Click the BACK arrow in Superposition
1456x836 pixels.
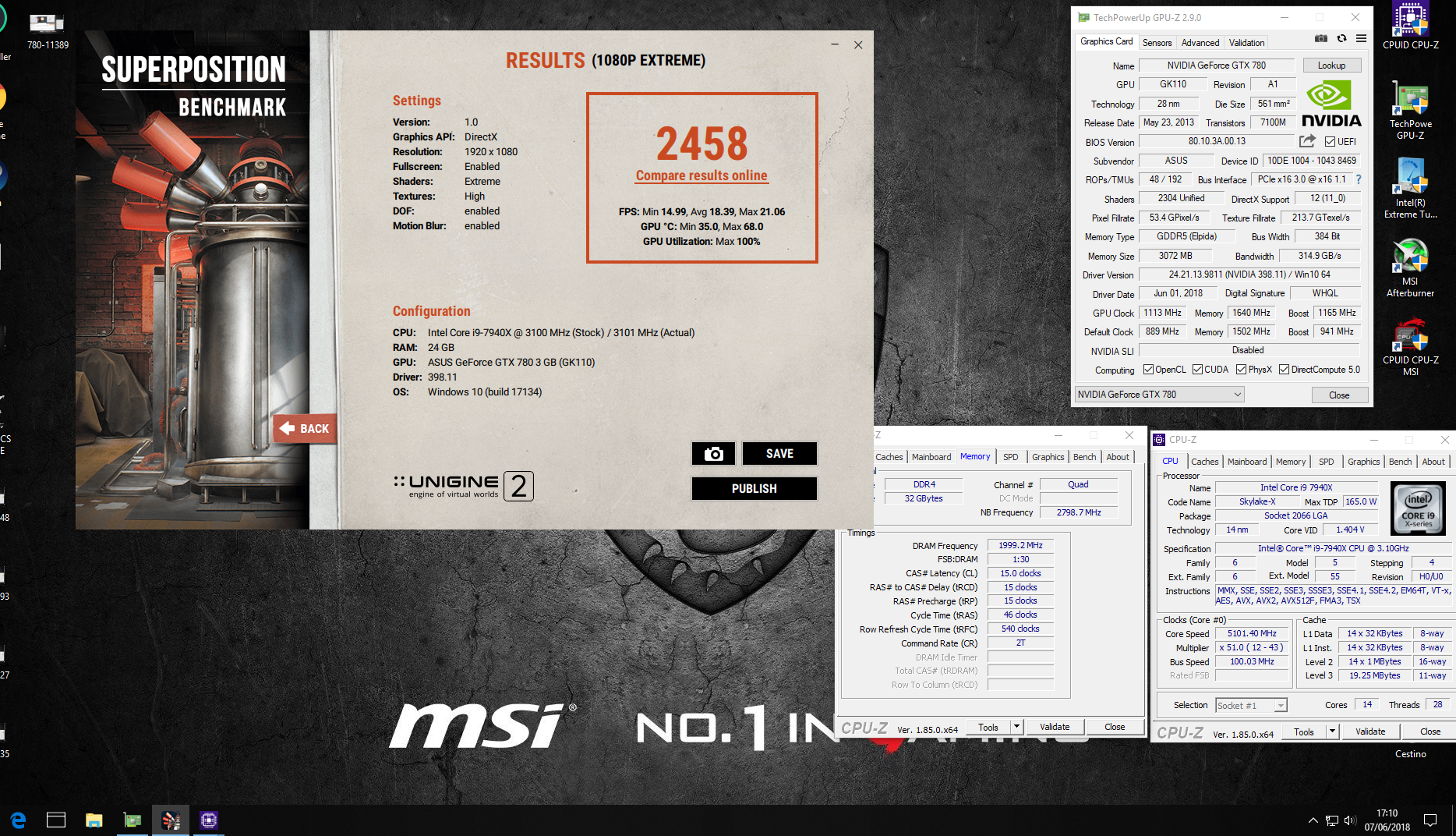tap(305, 428)
